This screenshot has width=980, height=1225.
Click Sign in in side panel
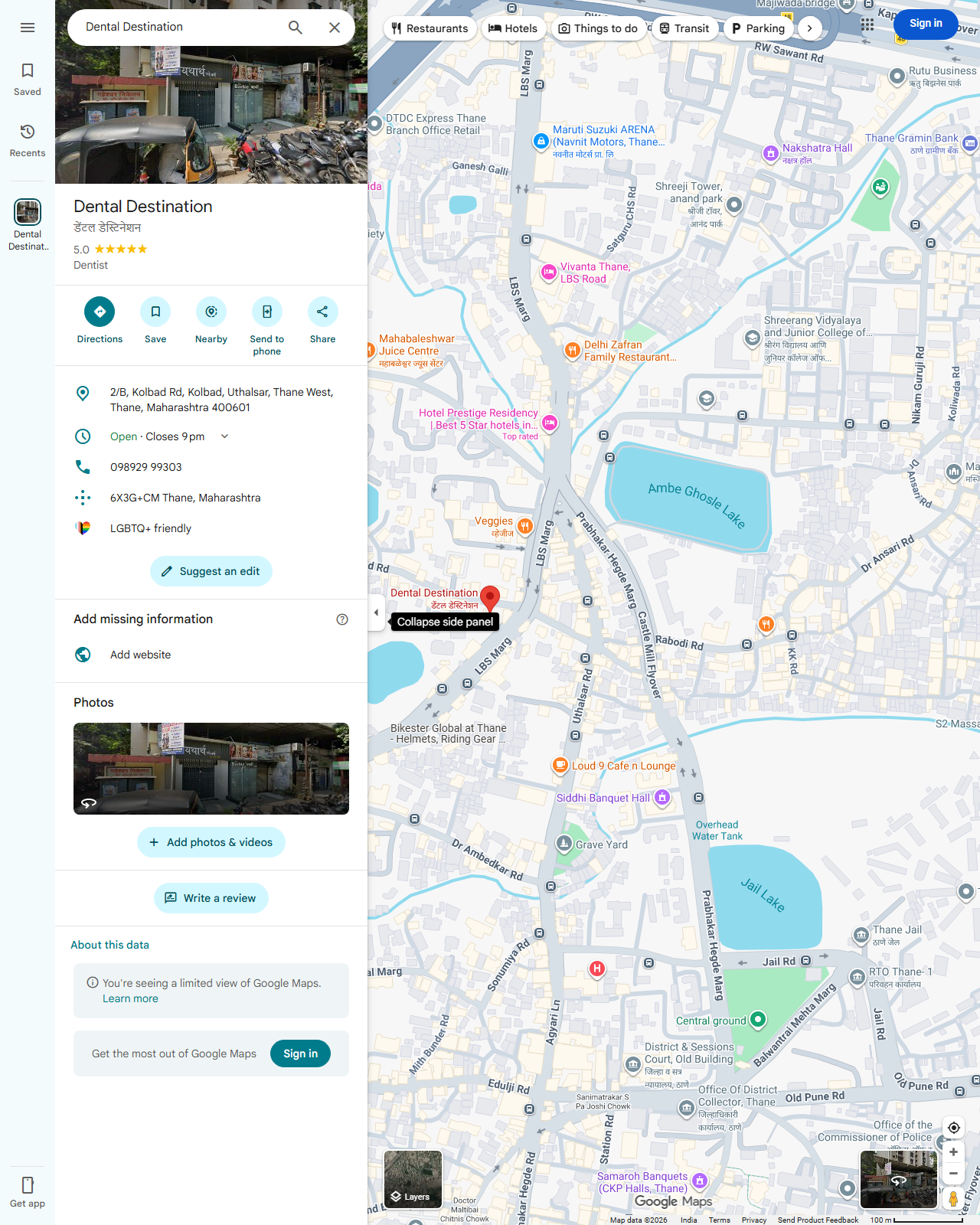point(300,1053)
